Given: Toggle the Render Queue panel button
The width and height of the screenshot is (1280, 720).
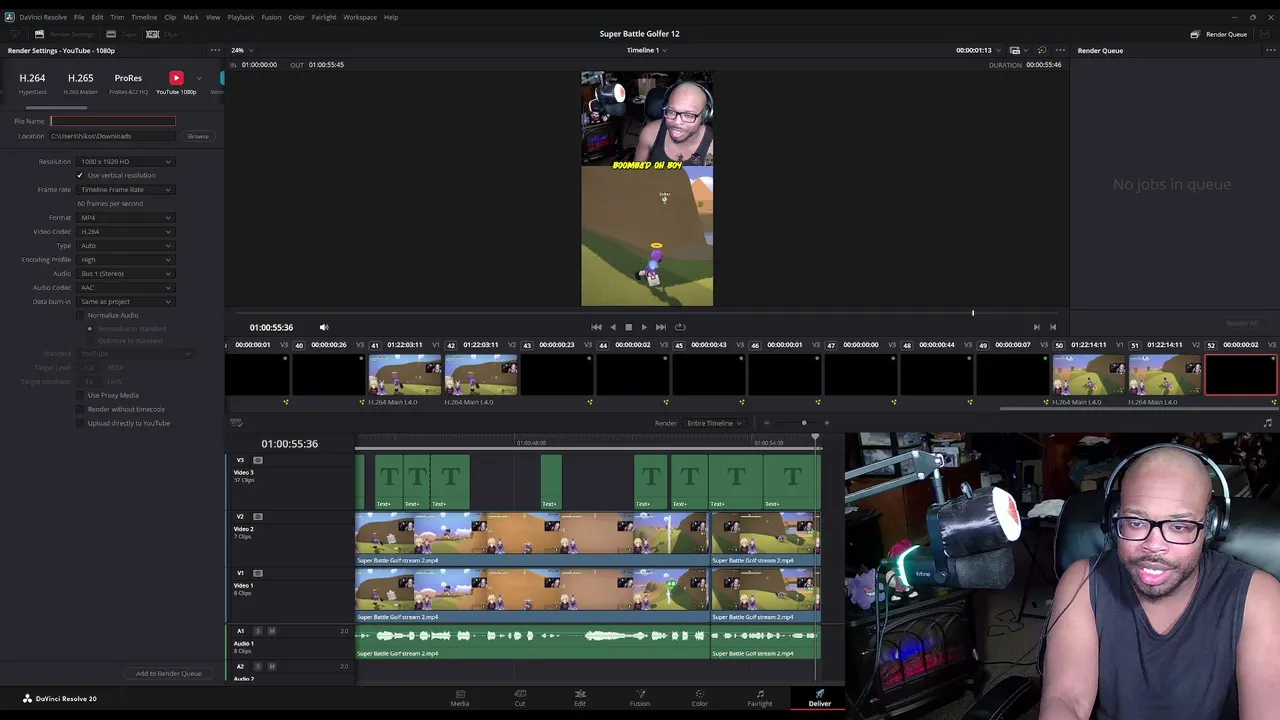Looking at the screenshot, I should (1218, 34).
